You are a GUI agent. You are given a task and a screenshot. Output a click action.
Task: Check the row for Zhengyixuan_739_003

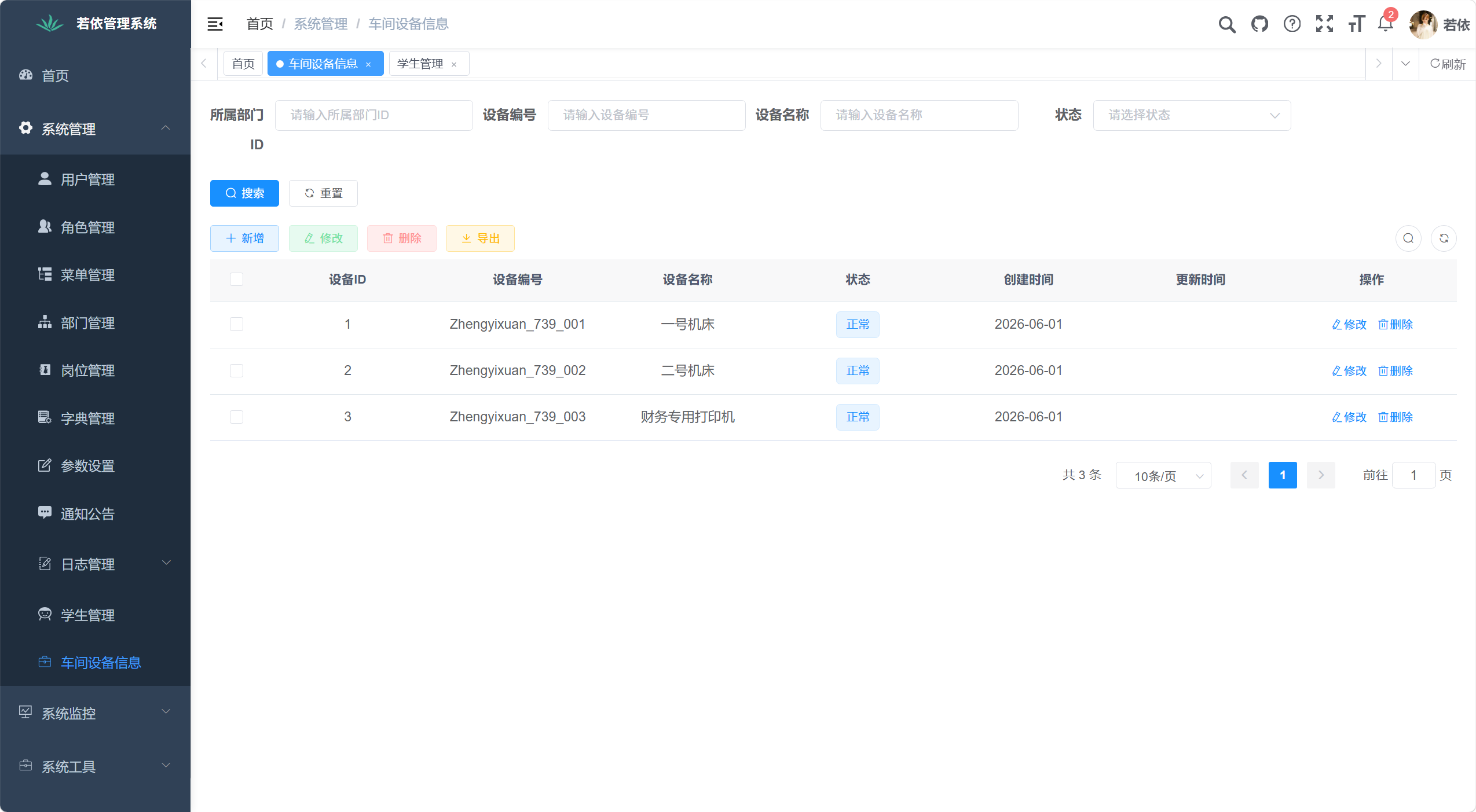coord(236,417)
